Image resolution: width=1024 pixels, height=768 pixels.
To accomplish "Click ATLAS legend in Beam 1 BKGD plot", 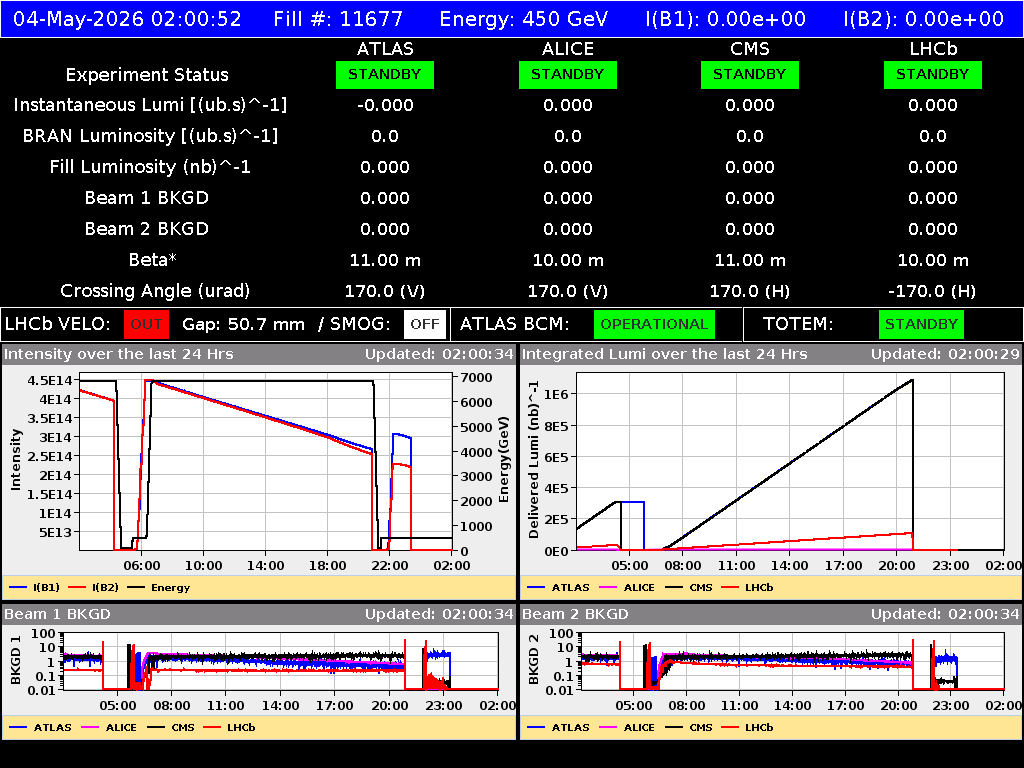I will [x=40, y=727].
